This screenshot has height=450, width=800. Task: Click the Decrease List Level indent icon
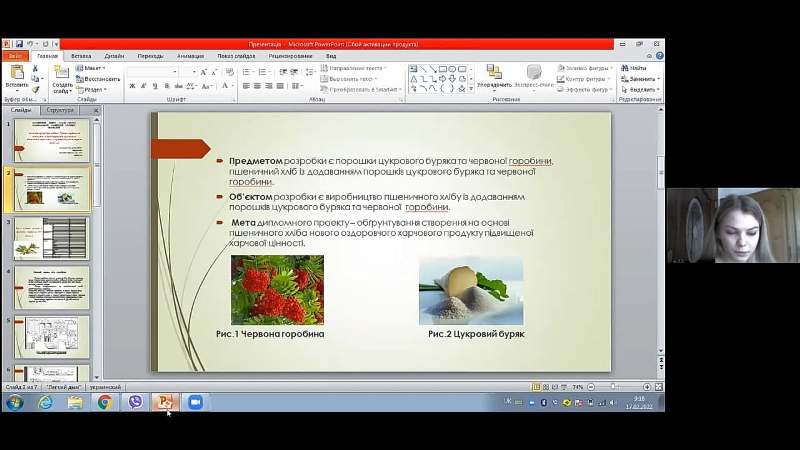coord(283,72)
